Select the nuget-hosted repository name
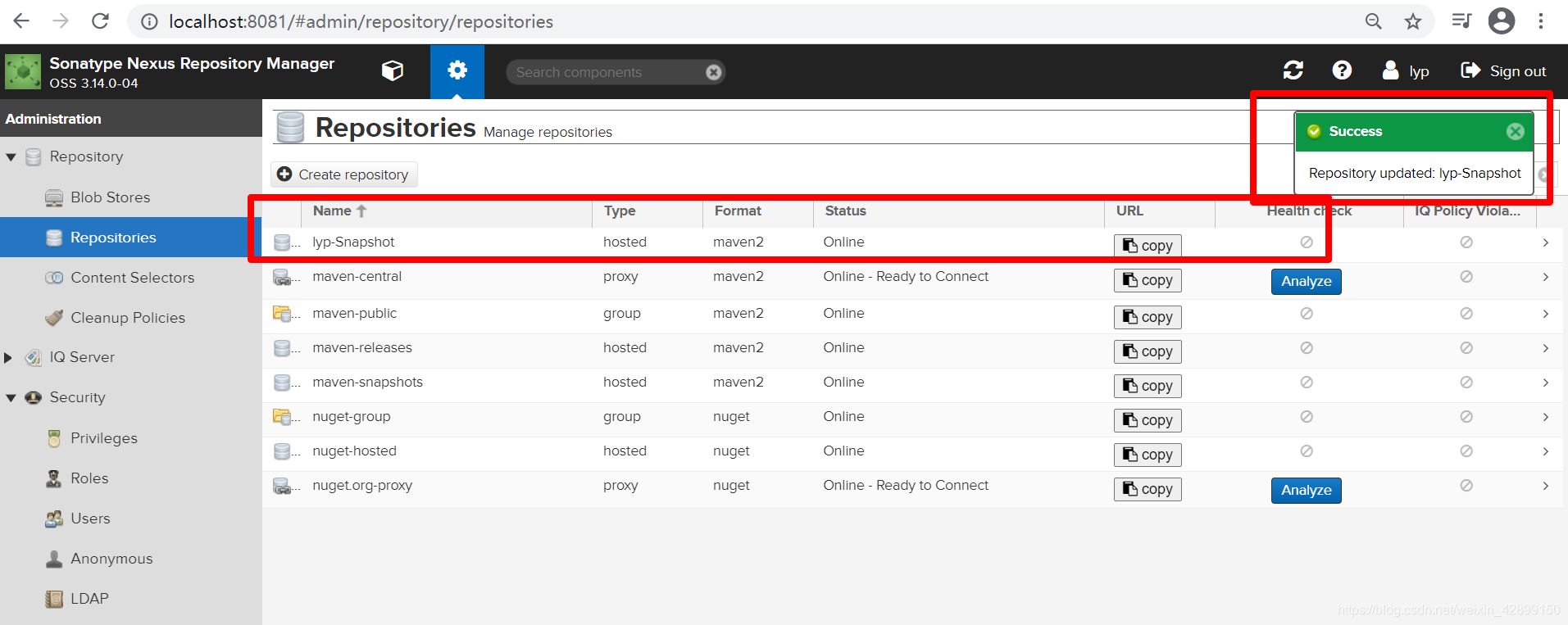Viewport: 1568px width, 625px height. pyautogui.click(x=355, y=451)
